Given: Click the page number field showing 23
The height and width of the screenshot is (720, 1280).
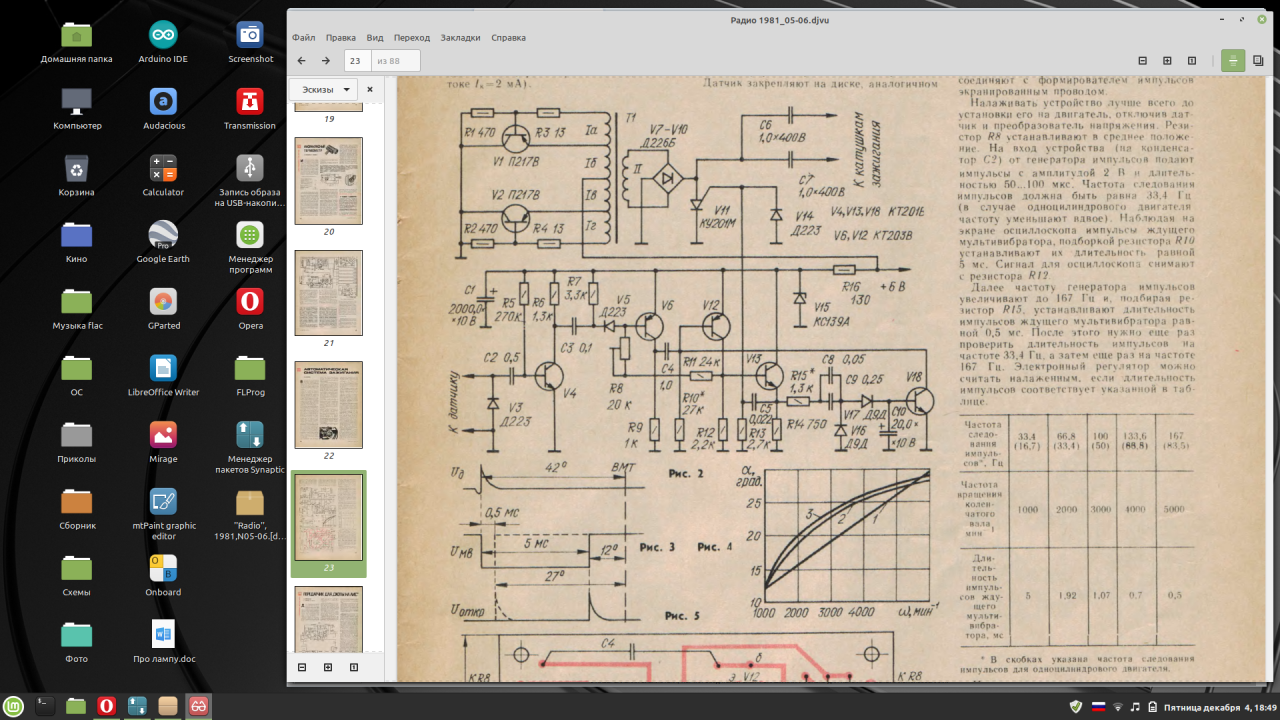Looking at the screenshot, I should click(357, 61).
